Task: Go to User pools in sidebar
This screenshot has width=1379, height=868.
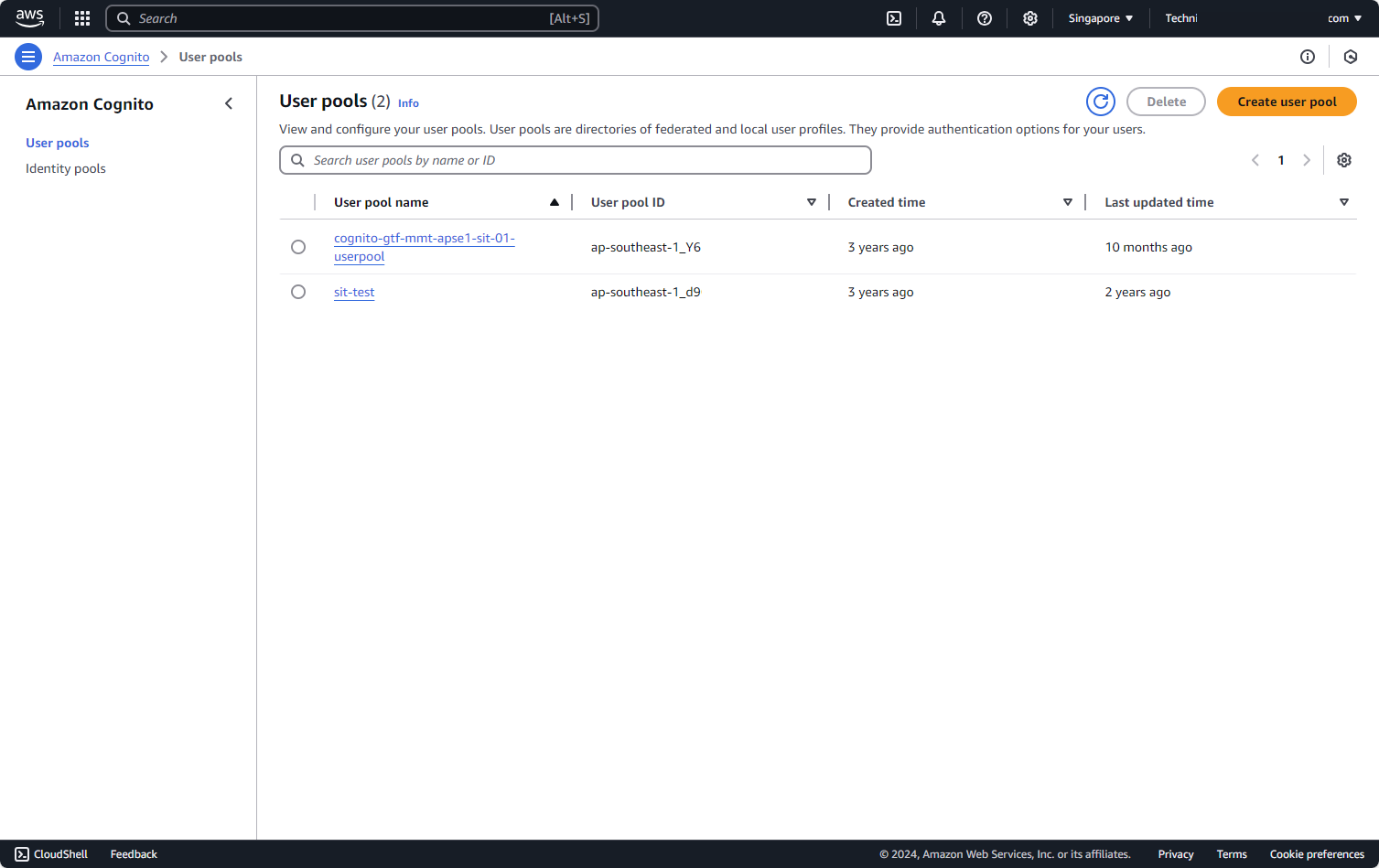Action: pos(58,143)
